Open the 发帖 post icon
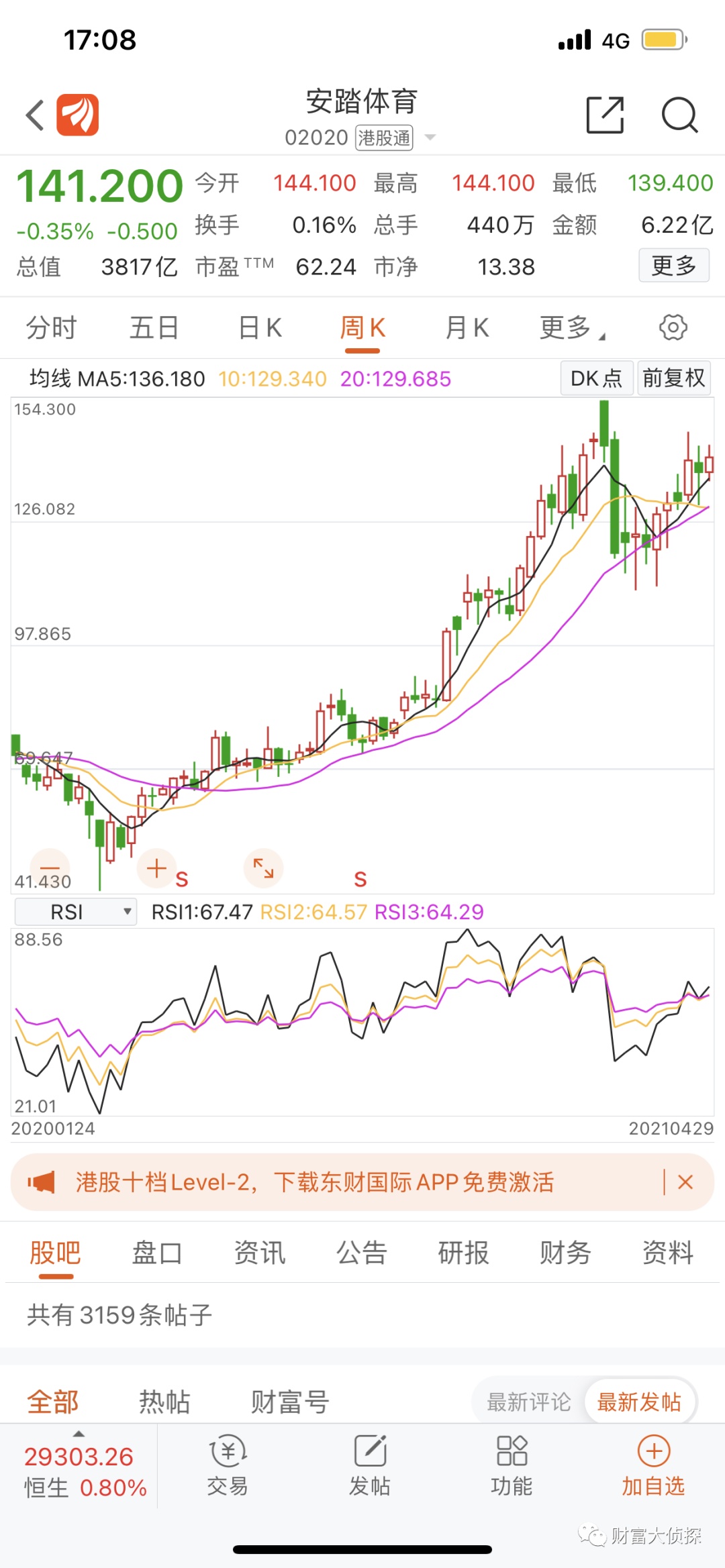Viewport: 725px width, 1568px height. [370, 1467]
